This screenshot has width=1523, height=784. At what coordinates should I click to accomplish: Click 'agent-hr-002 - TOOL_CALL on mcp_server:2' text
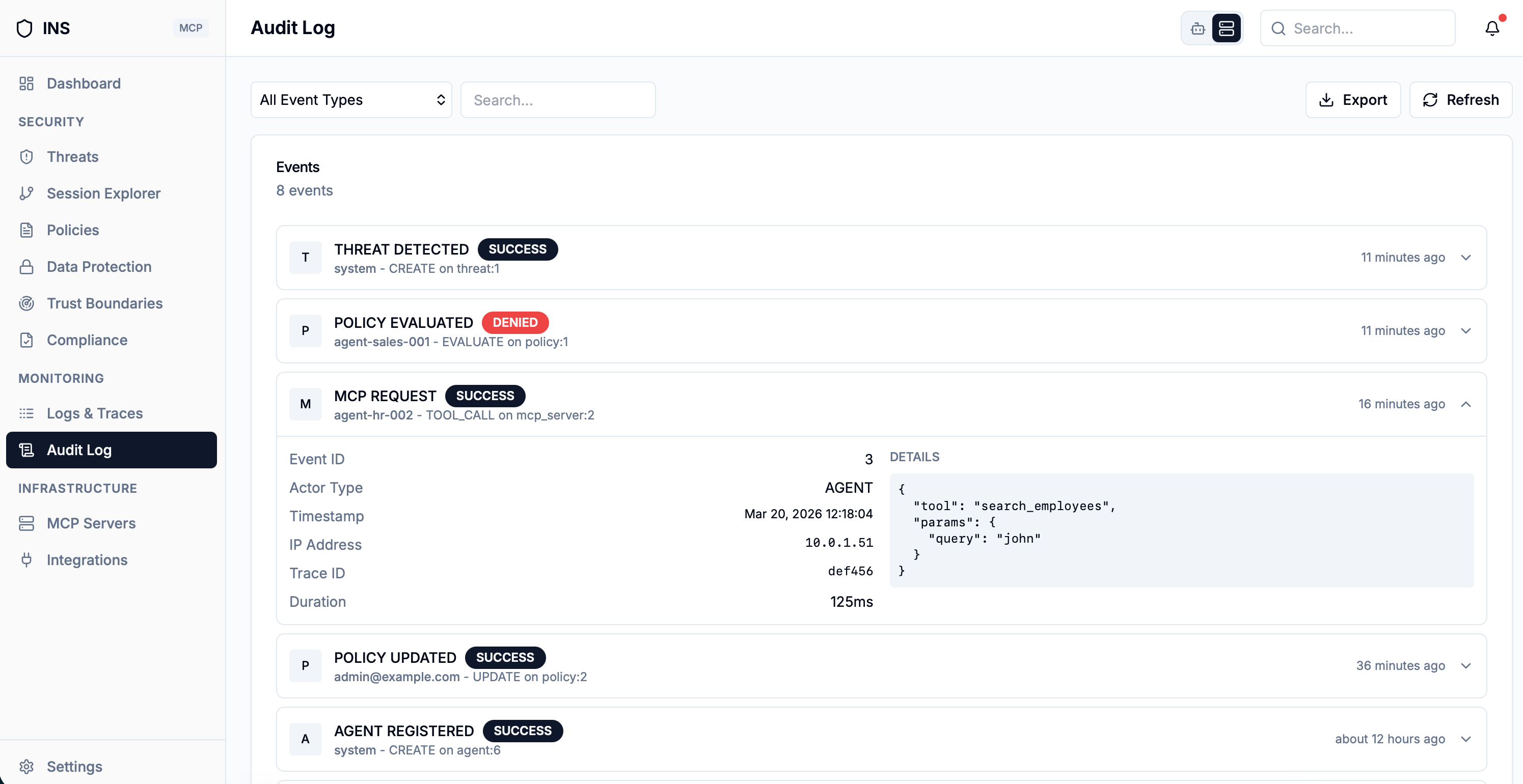(x=464, y=415)
